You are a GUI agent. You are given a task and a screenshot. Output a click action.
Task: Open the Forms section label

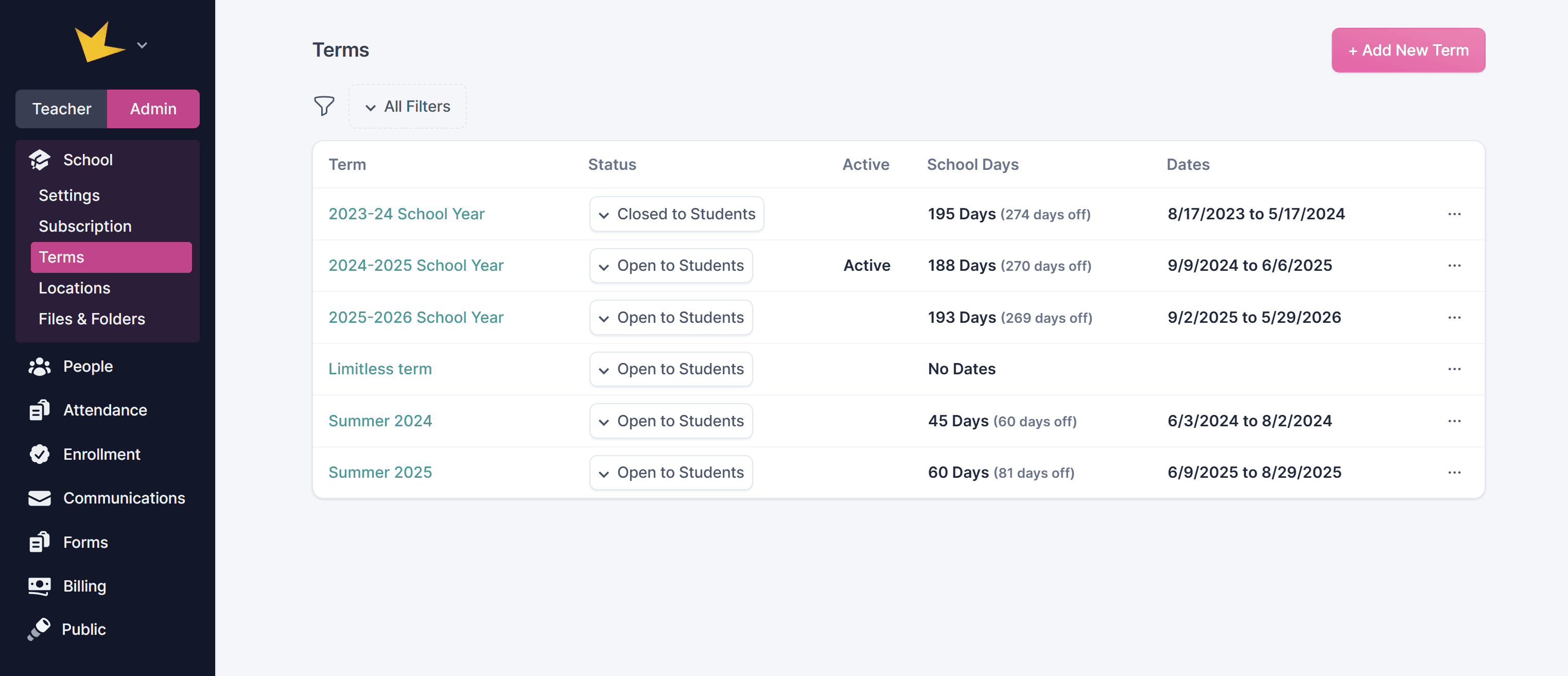(86, 542)
